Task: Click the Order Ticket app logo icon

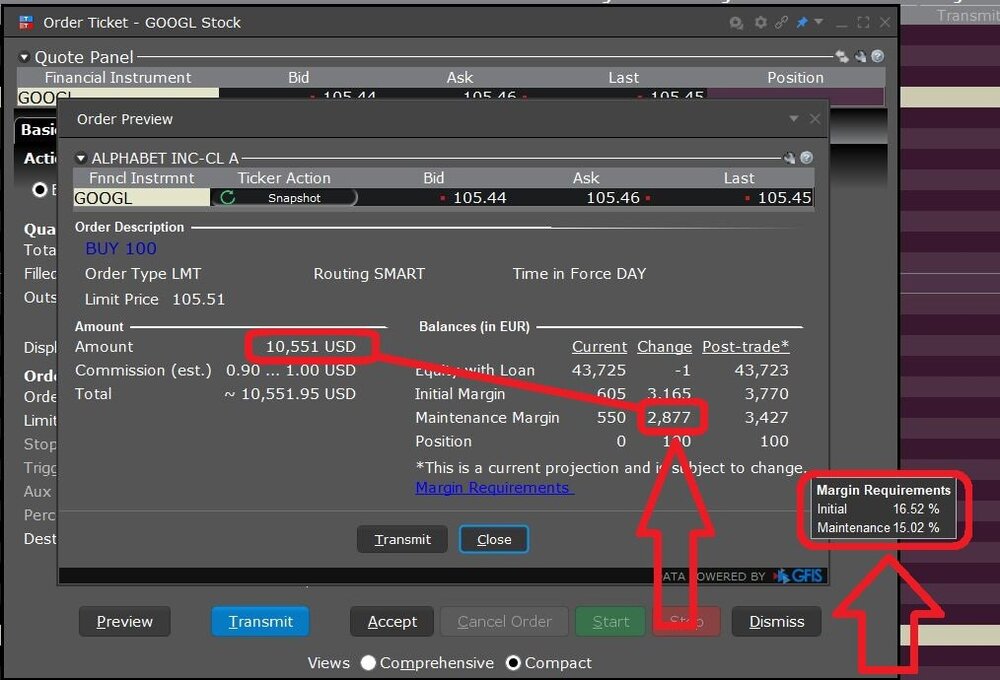Action: point(26,22)
